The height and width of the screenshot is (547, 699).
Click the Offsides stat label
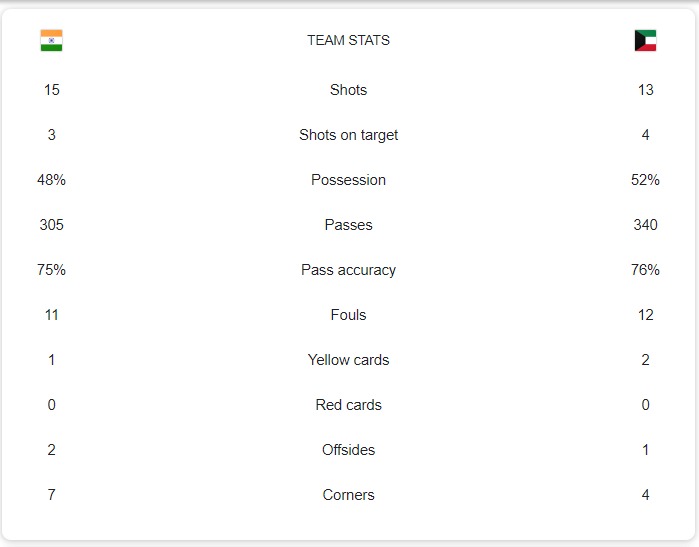click(x=348, y=450)
